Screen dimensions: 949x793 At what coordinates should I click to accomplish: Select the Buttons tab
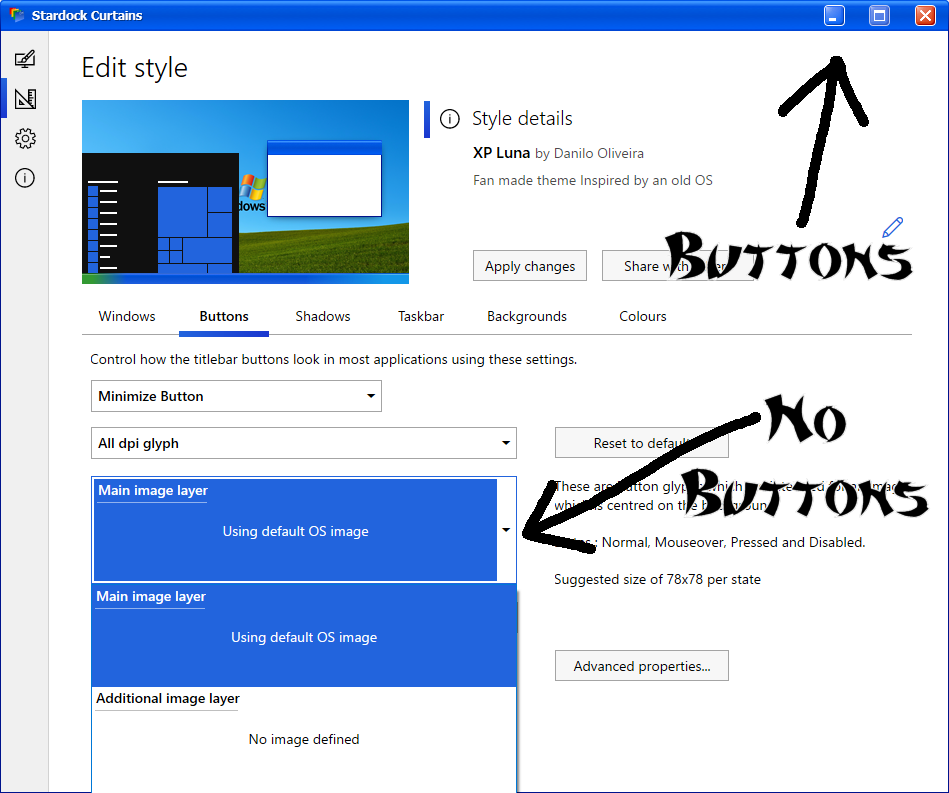coord(224,316)
